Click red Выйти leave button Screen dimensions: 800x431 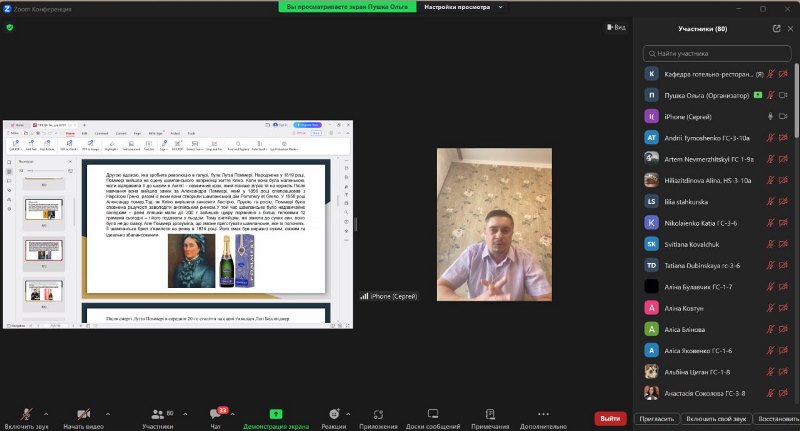[x=610, y=418]
